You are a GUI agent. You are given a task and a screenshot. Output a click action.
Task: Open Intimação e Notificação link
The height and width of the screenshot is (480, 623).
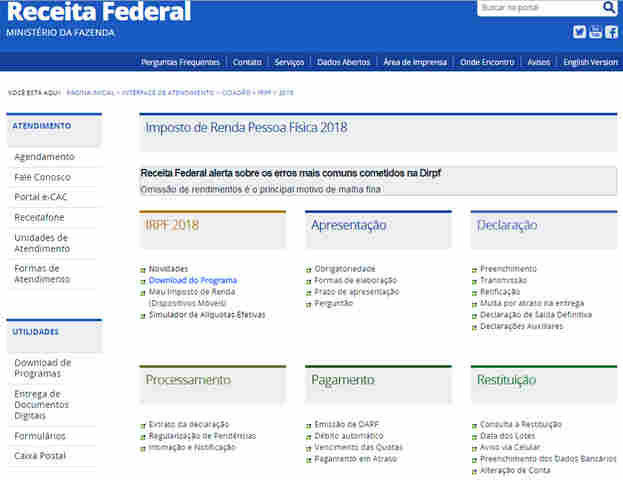pos(192,447)
